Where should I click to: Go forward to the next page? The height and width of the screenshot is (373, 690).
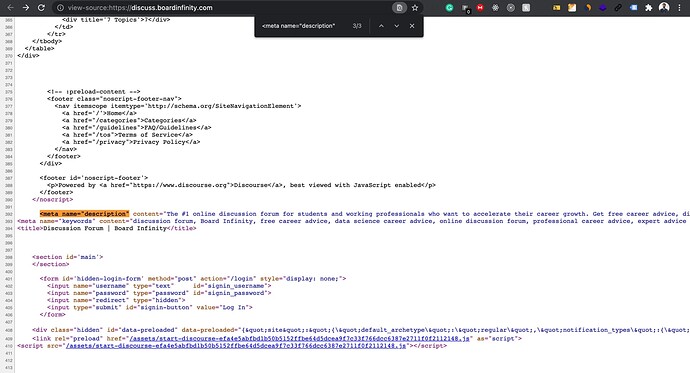point(26,7)
